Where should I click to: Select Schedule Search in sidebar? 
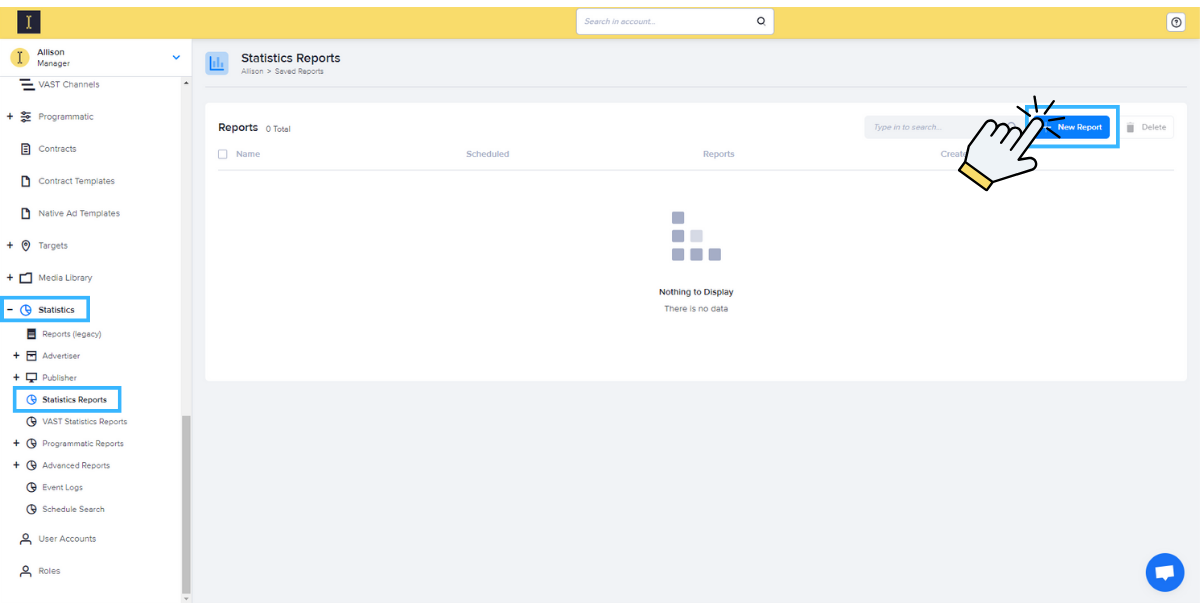73,510
